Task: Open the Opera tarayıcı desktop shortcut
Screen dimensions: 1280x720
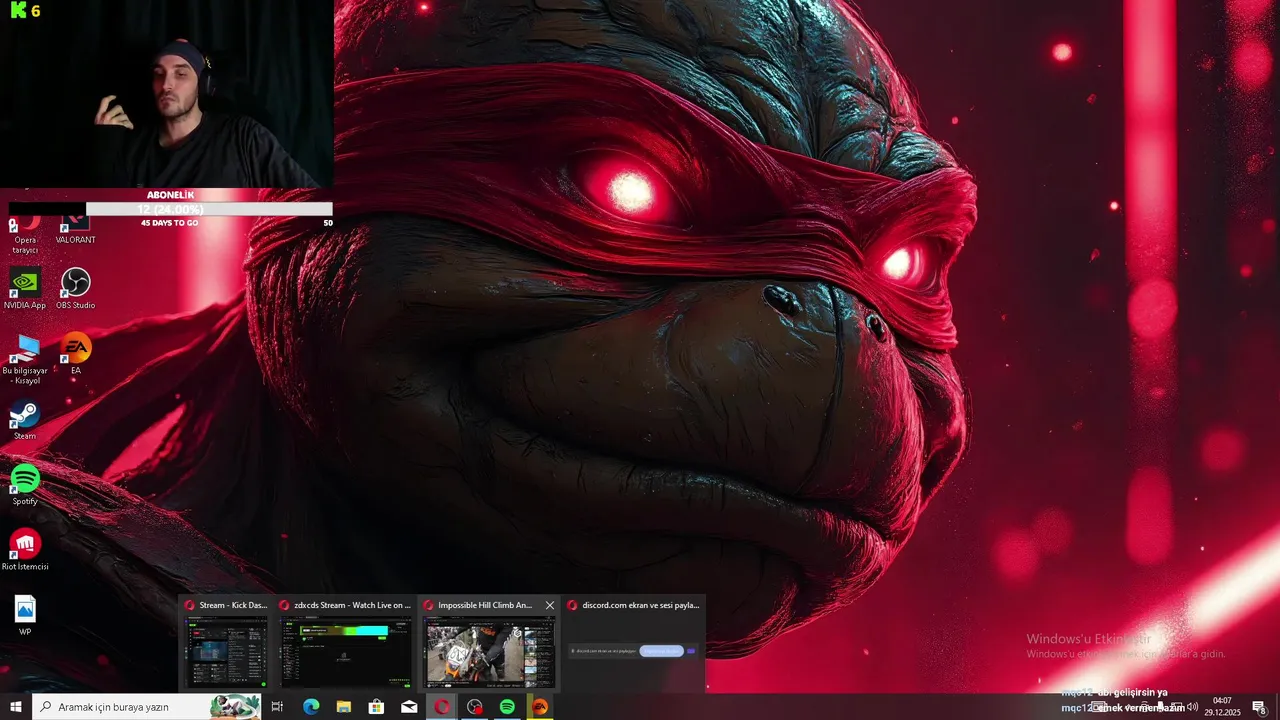Action: (25, 235)
